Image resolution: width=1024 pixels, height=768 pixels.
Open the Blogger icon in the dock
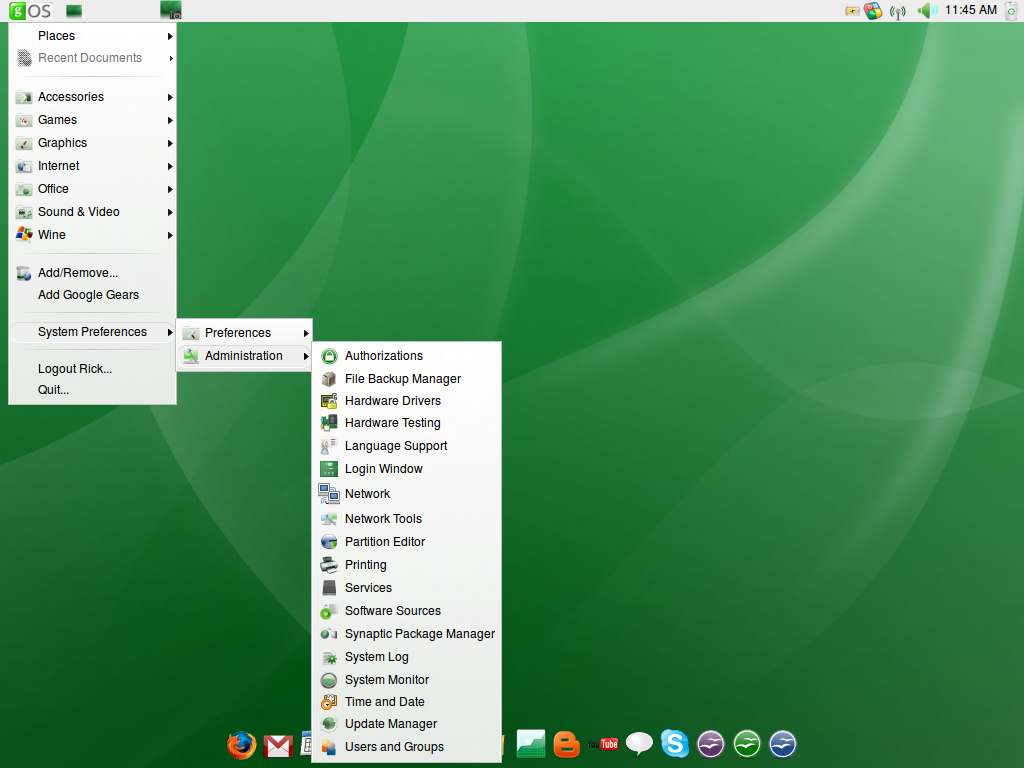566,744
